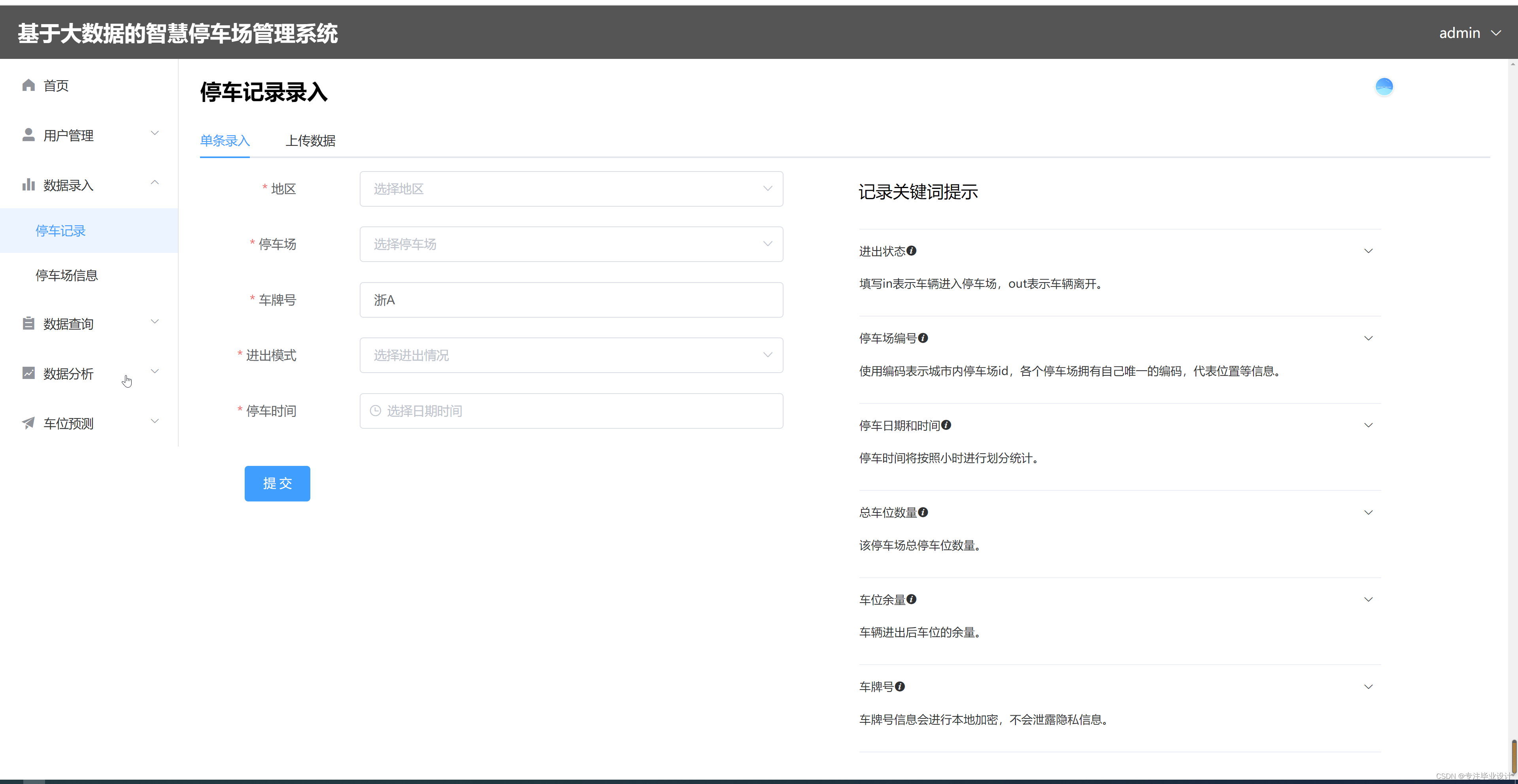
Task: Open the 选择地区 dropdown
Action: click(570, 189)
